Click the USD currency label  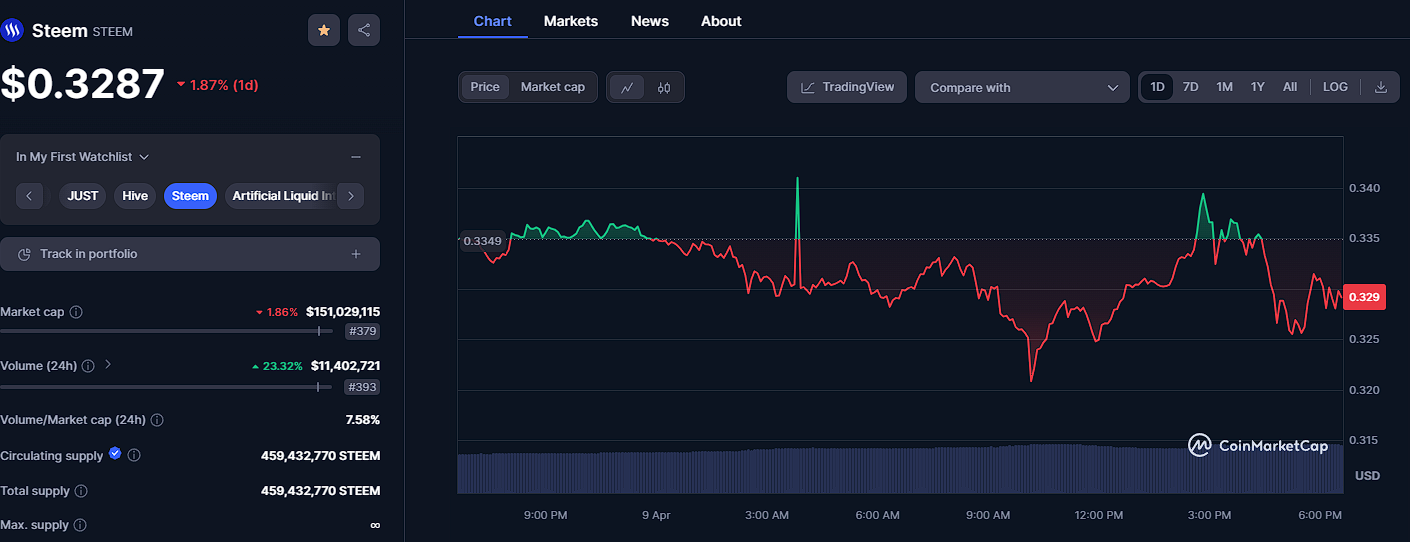pos(1367,475)
